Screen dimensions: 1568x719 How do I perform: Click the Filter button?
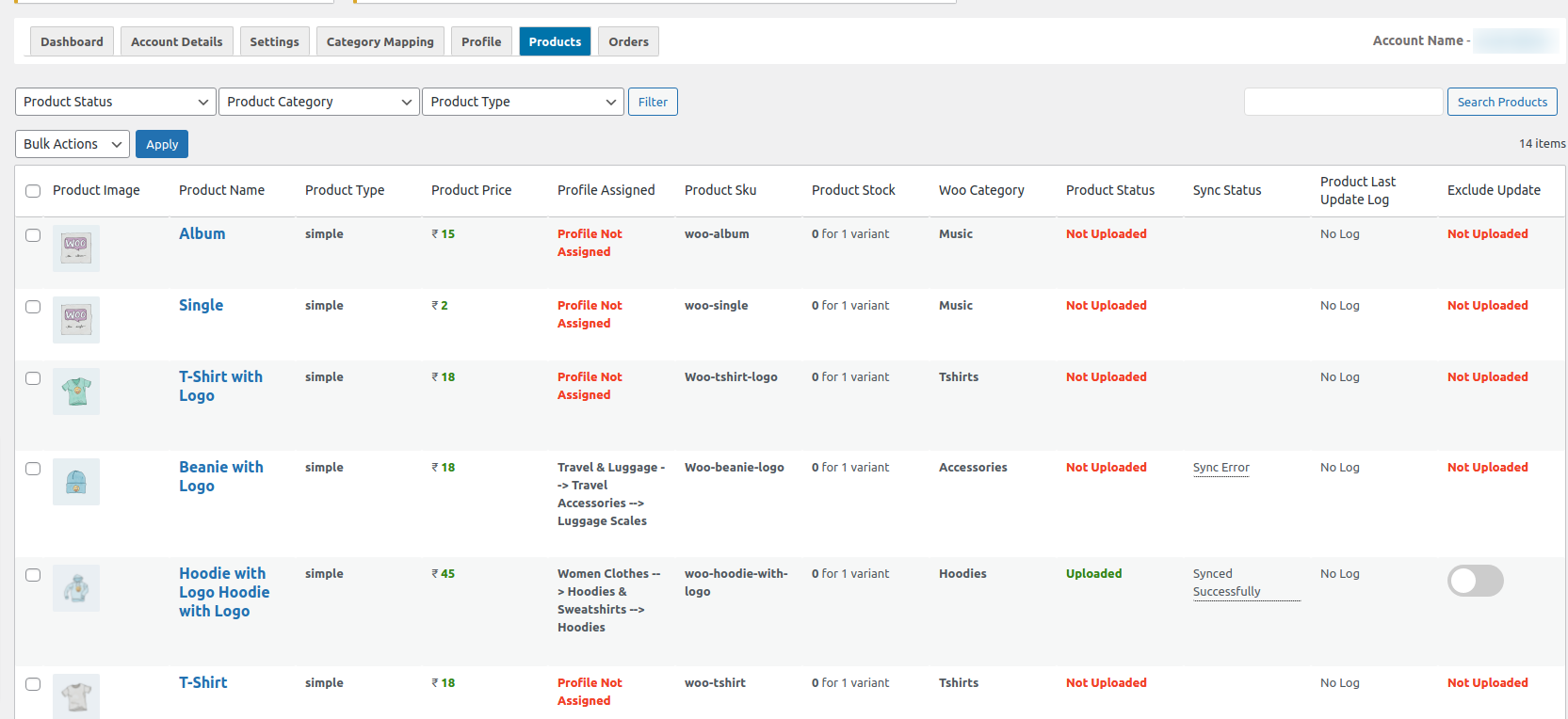[653, 102]
